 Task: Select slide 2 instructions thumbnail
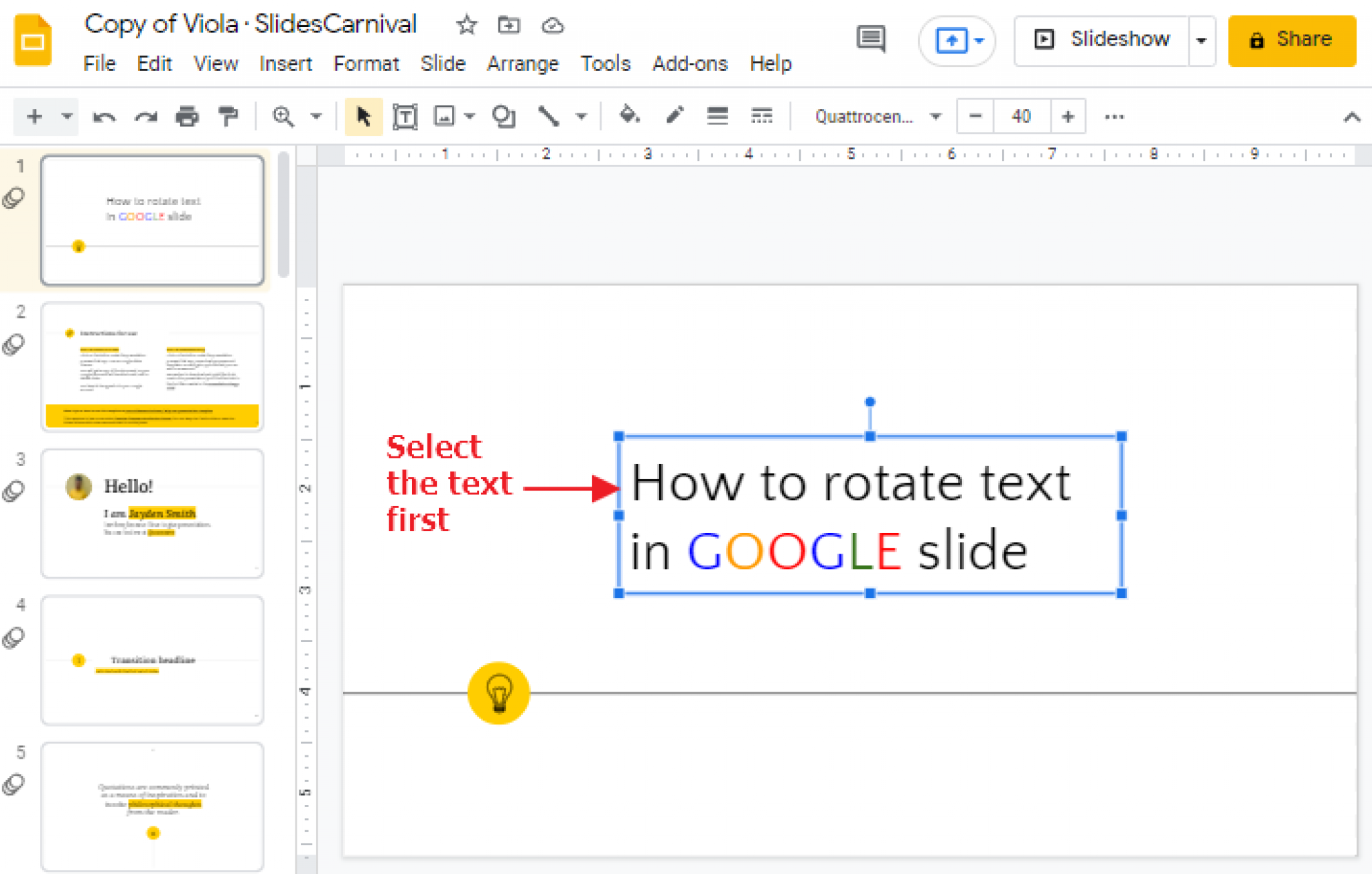(x=152, y=367)
